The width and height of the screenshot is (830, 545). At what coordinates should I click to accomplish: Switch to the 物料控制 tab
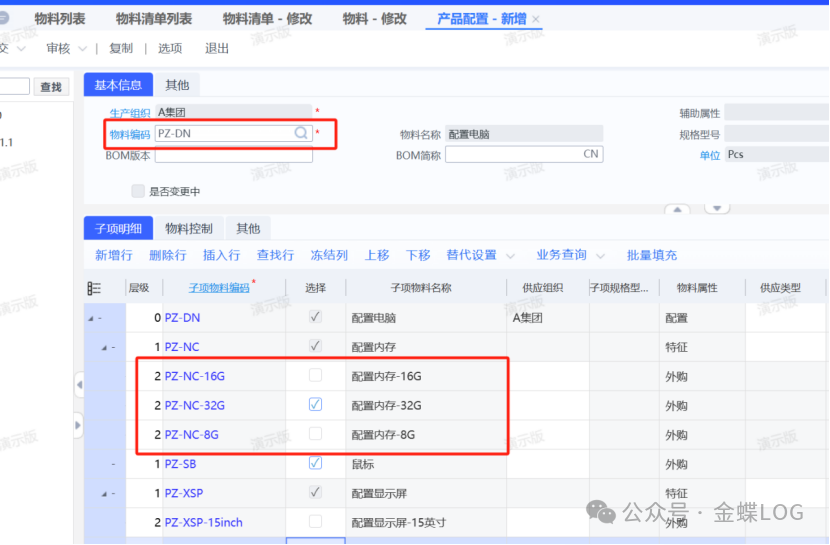(x=189, y=229)
